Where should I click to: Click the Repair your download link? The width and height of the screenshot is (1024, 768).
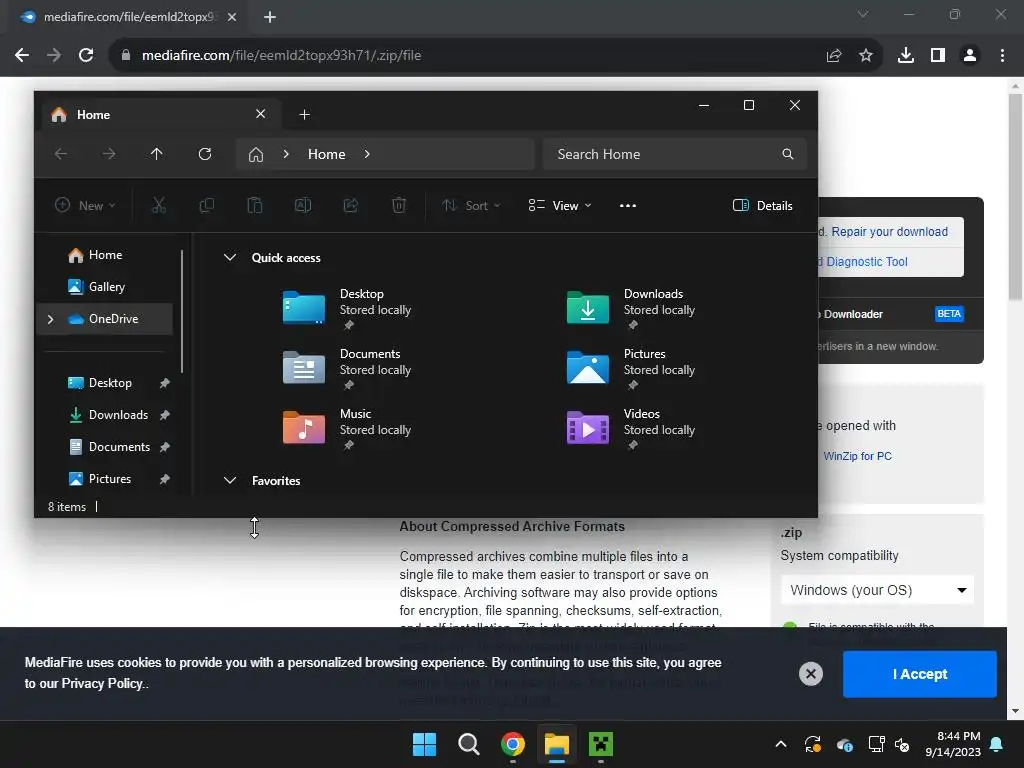point(889,232)
